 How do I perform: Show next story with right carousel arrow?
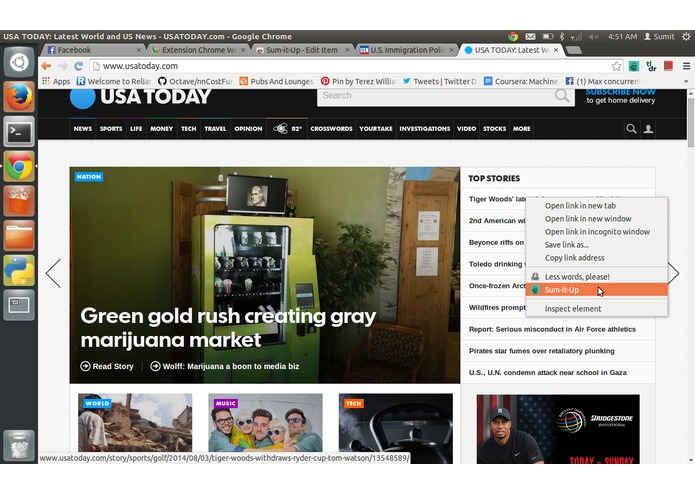point(674,273)
